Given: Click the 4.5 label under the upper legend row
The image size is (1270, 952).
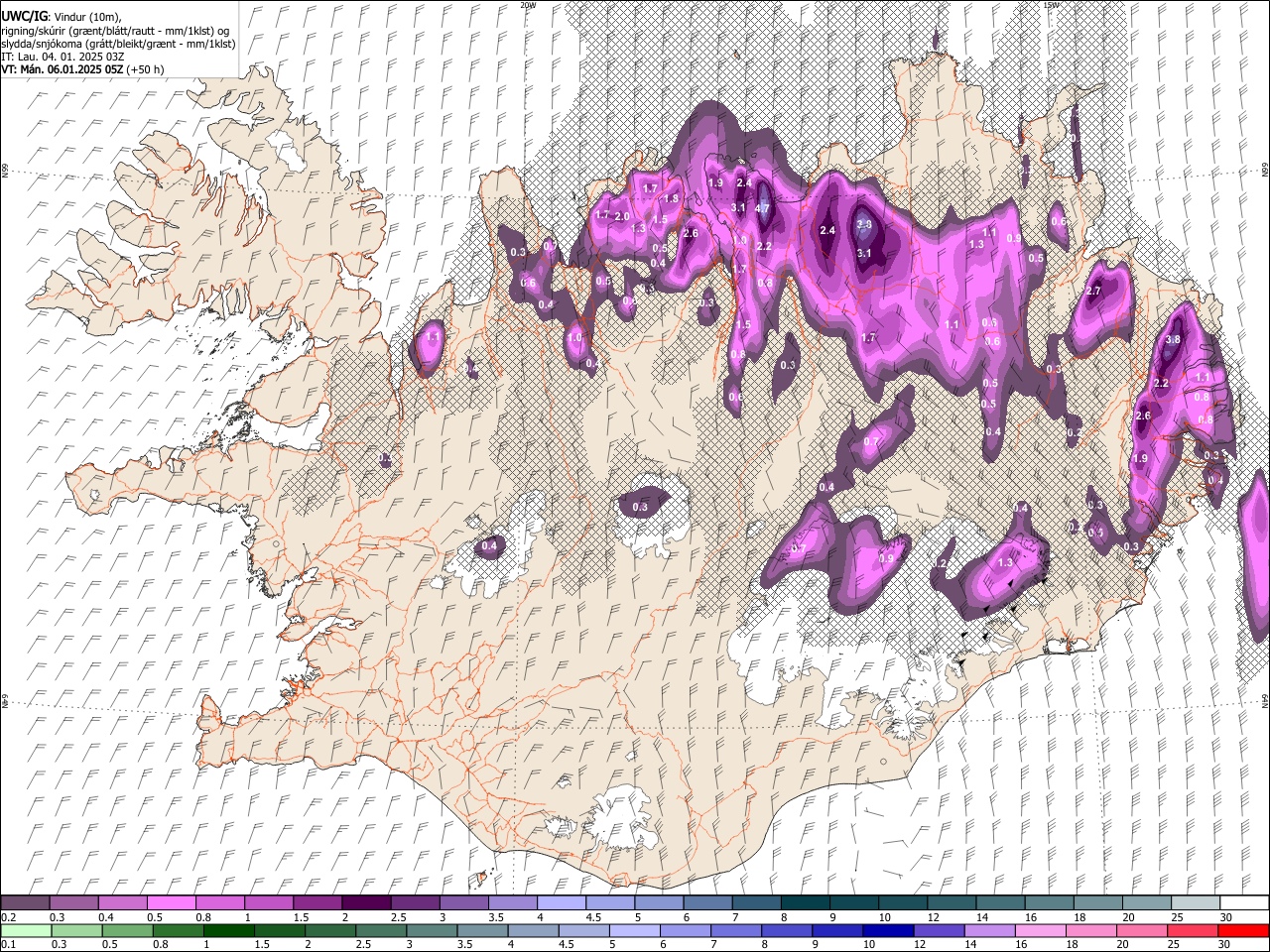Looking at the screenshot, I should tap(593, 917).
